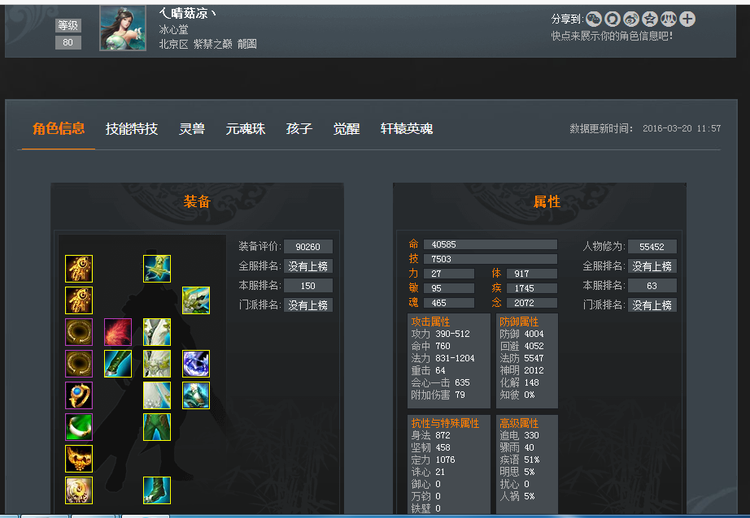Open the 轩辕英魂 tab
The width and height of the screenshot is (750, 518).
pyautogui.click(x=407, y=129)
